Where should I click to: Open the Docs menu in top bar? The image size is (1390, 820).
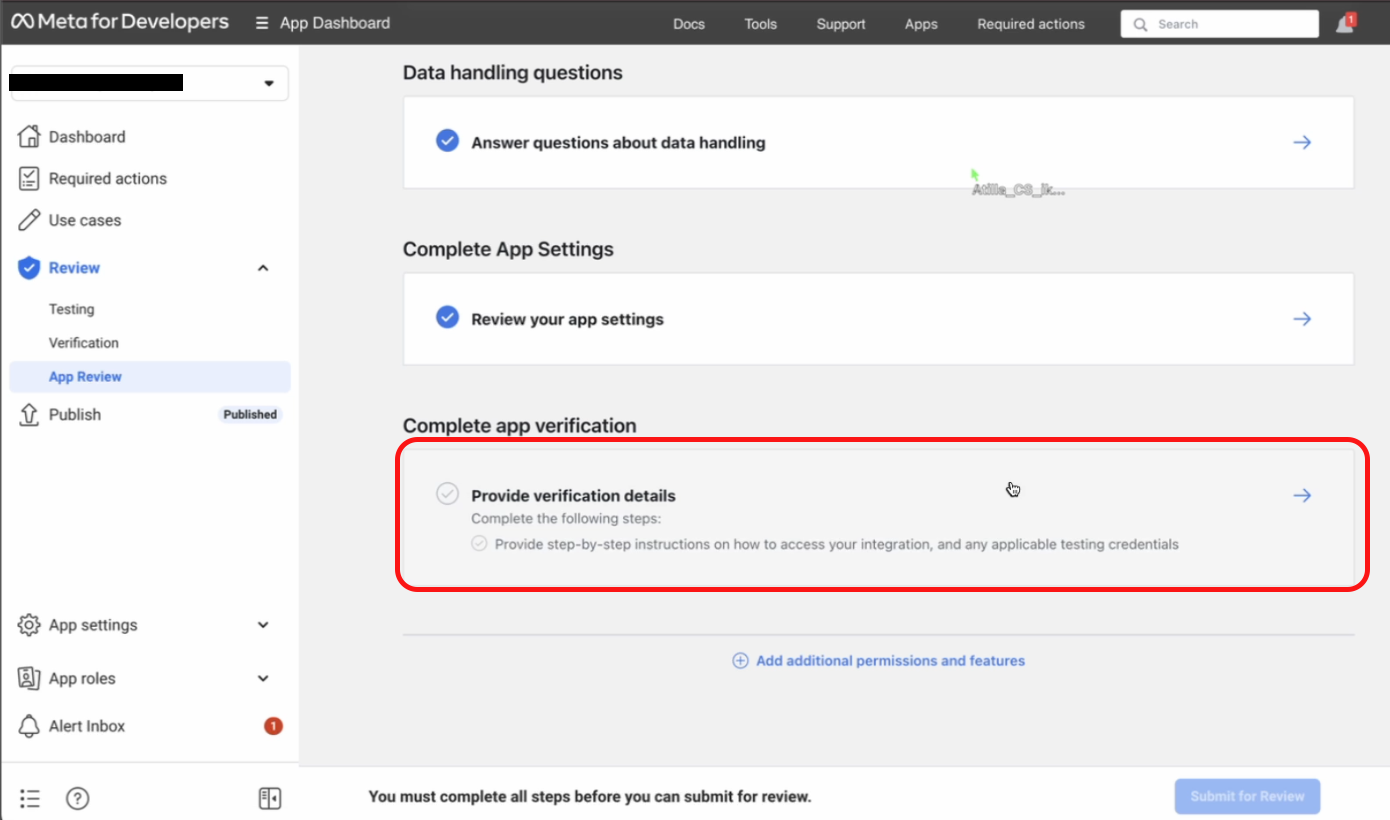[x=689, y=24]
